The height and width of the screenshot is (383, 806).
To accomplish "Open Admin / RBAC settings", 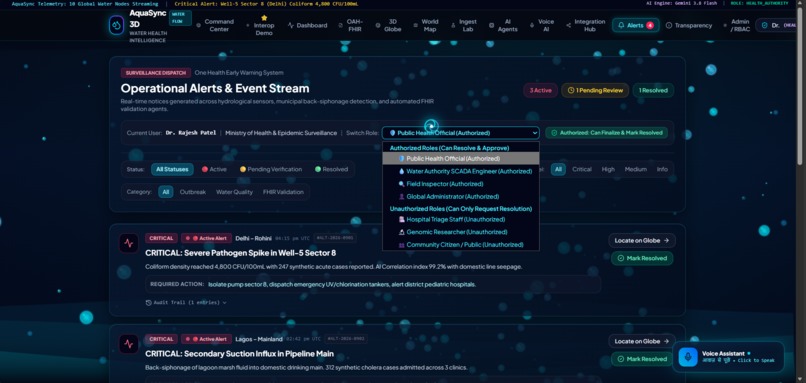I will coord(736,25).
